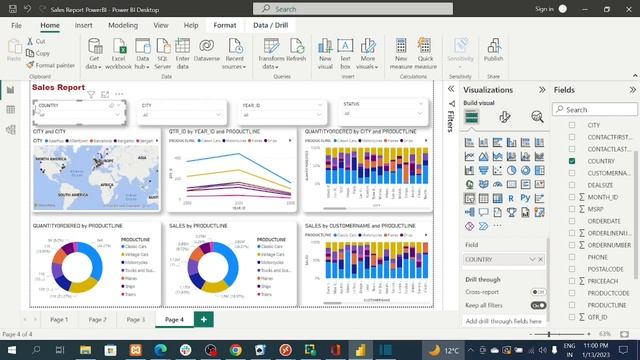Switch to Report view in sidebar
This screenshot has width=640, height=360.
(11, 90)
